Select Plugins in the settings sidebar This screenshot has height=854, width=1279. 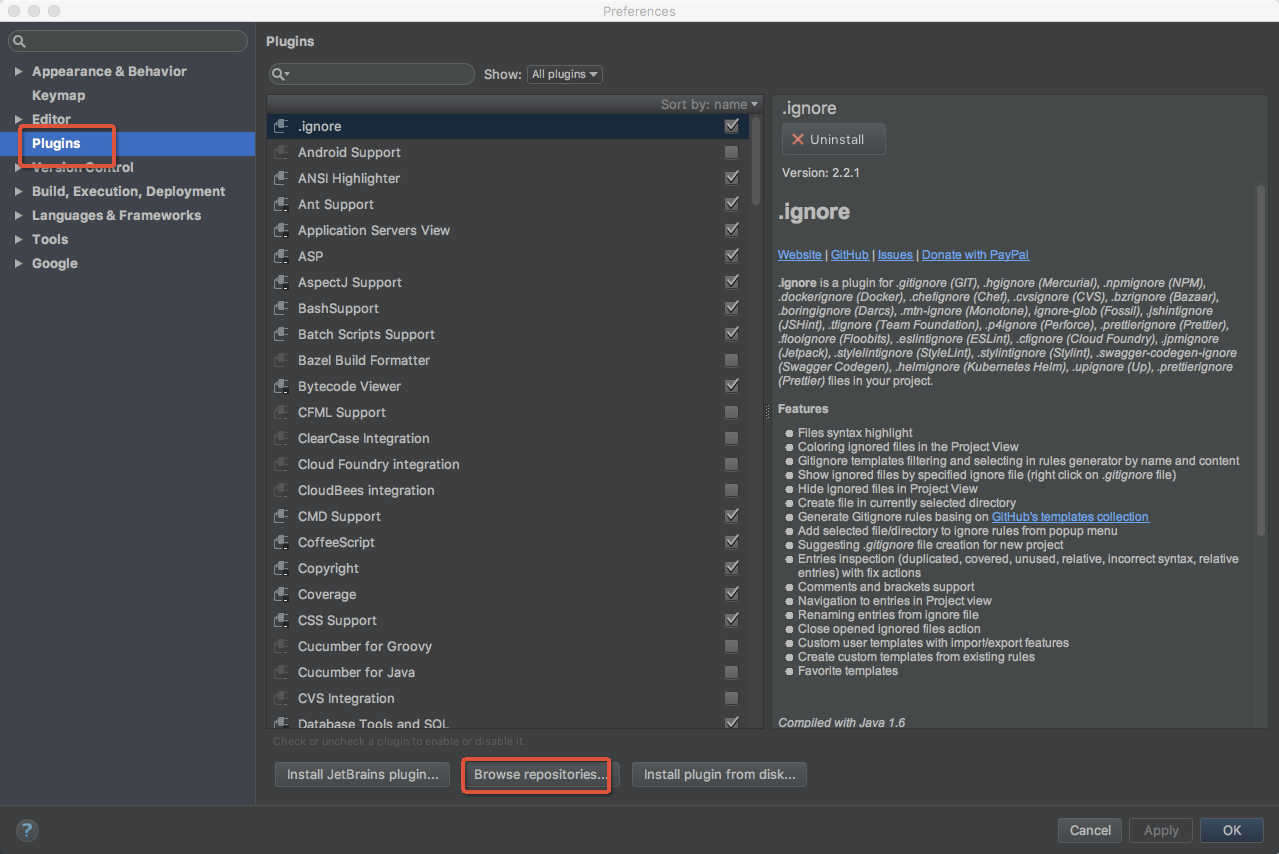(x=56, y=143)
